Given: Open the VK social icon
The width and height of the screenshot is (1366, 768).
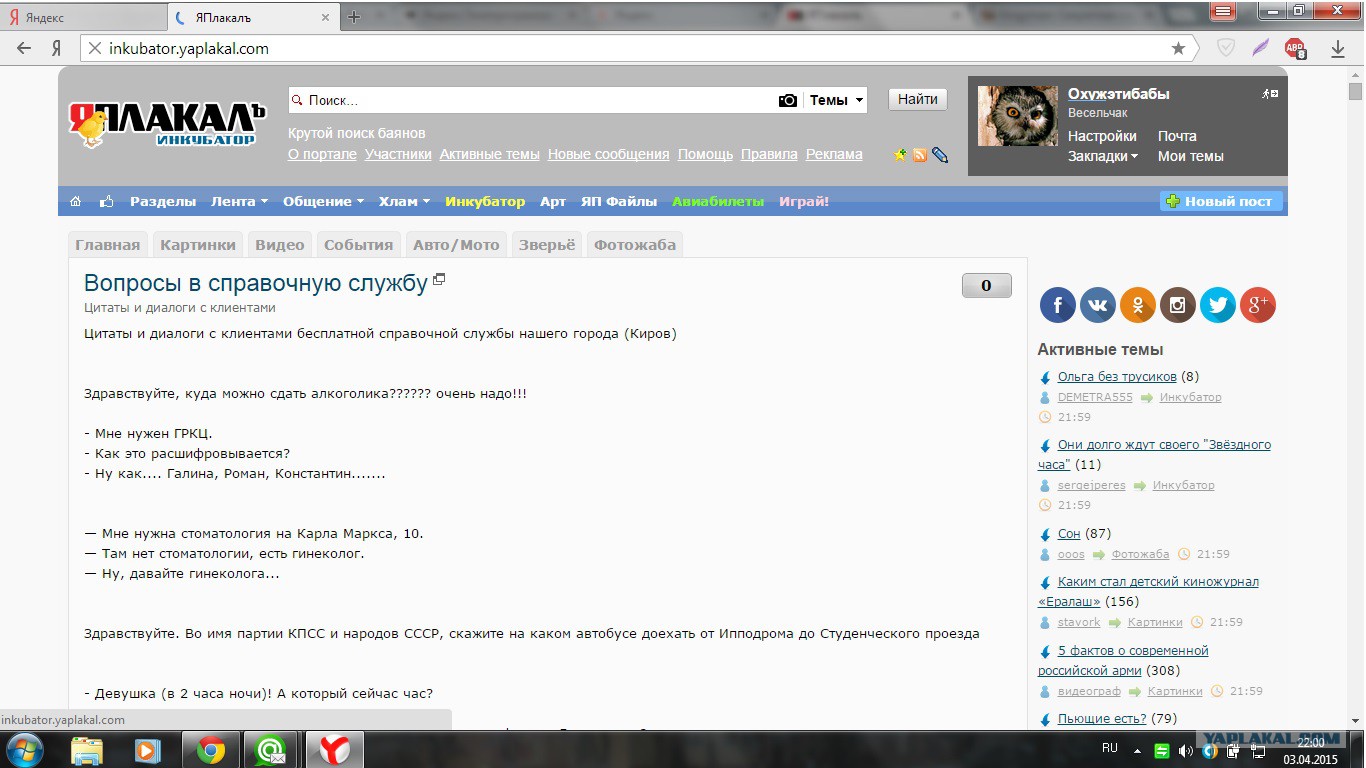Looking at the screenshot, I should [x=1097, y=305].
